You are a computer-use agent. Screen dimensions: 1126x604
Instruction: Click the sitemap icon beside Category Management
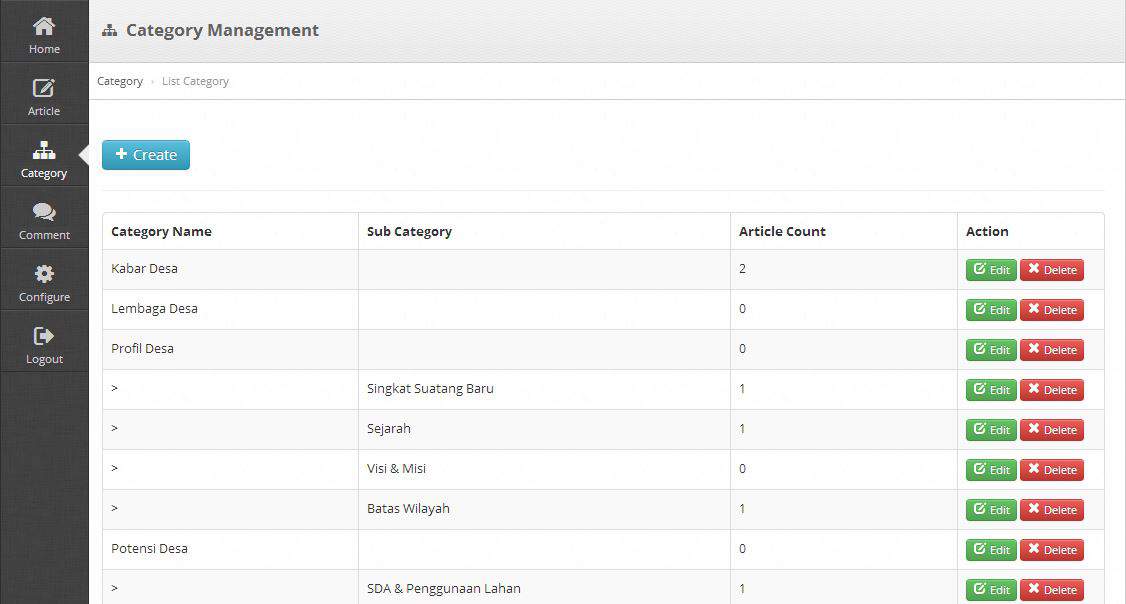point(109,30)
